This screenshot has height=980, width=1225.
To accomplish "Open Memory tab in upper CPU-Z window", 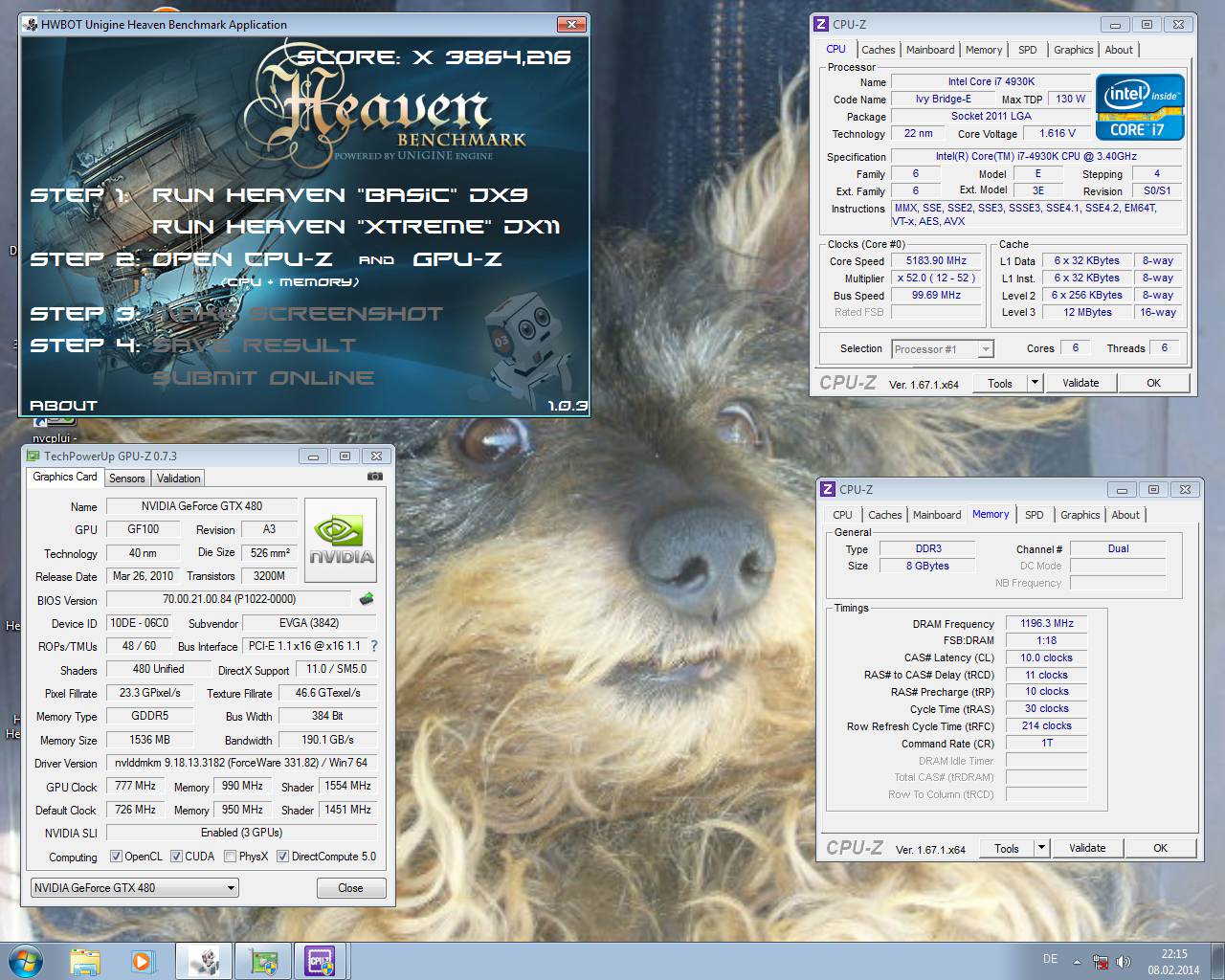I will (x=984, y=50).
